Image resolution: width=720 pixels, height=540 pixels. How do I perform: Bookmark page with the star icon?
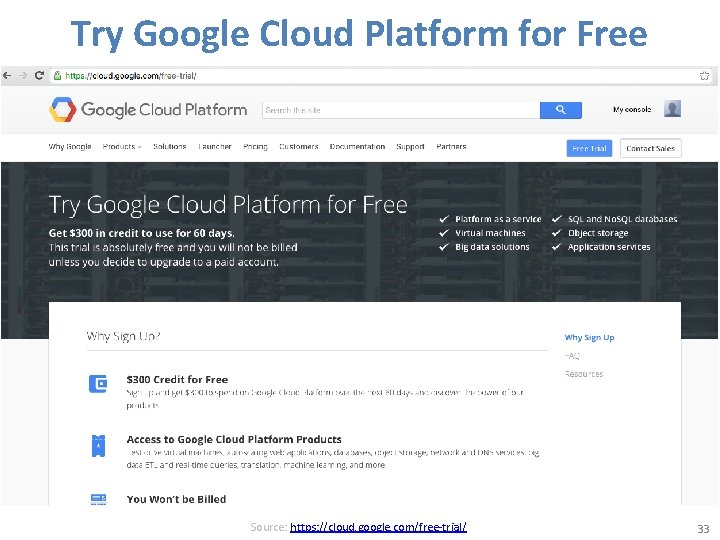pos(704,76)
